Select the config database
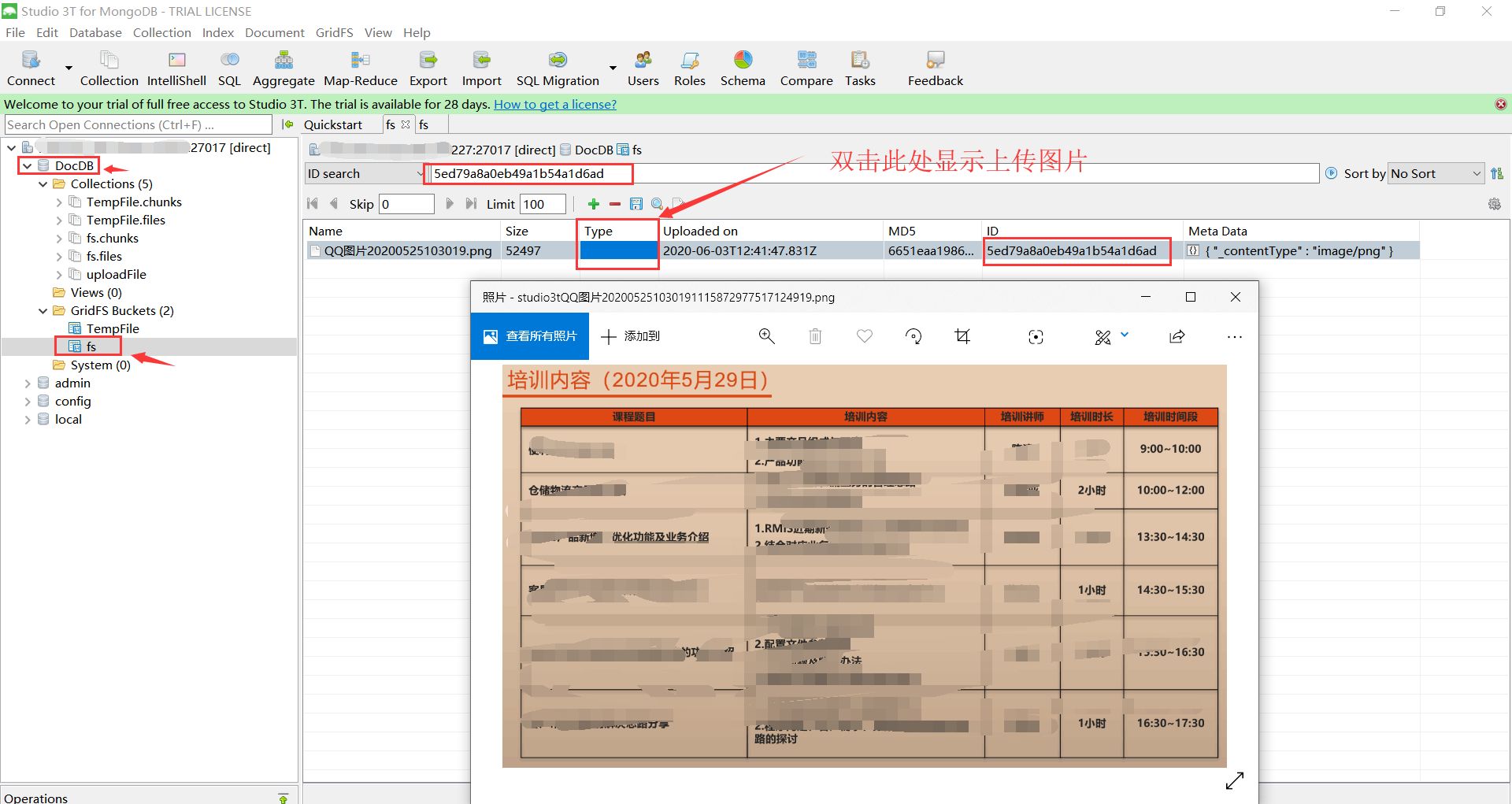The height and width of the screenshot is (804, 1512). (x=72, y=401)
